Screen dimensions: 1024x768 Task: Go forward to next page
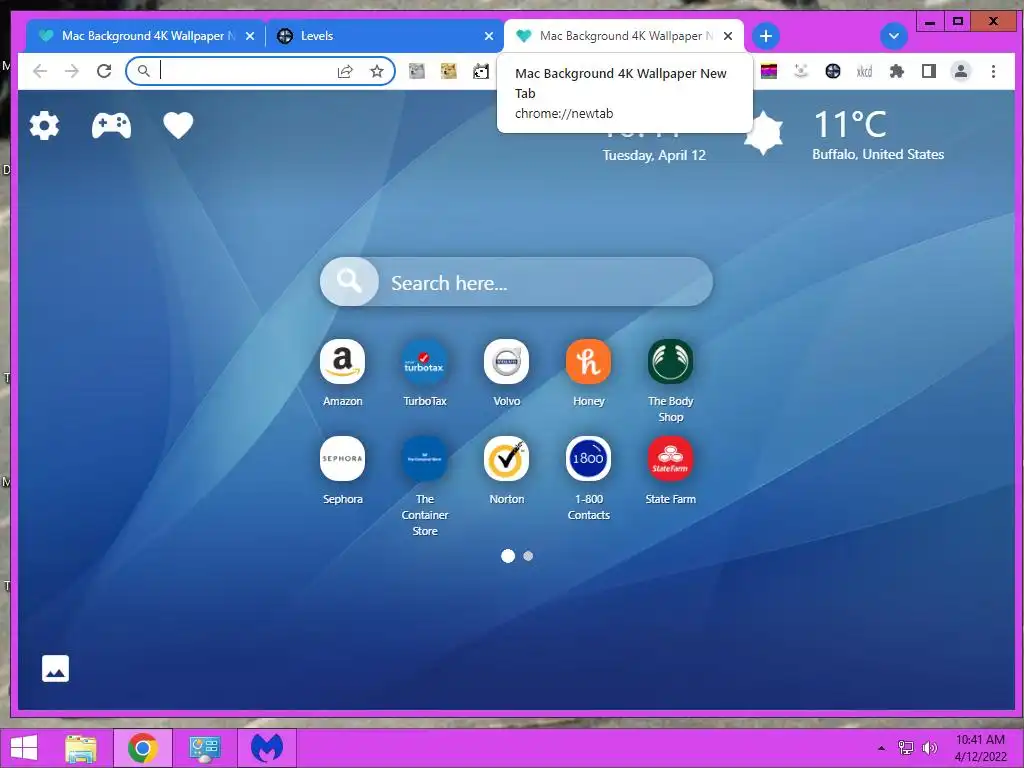pyautogui.click(x=72, y=71)
